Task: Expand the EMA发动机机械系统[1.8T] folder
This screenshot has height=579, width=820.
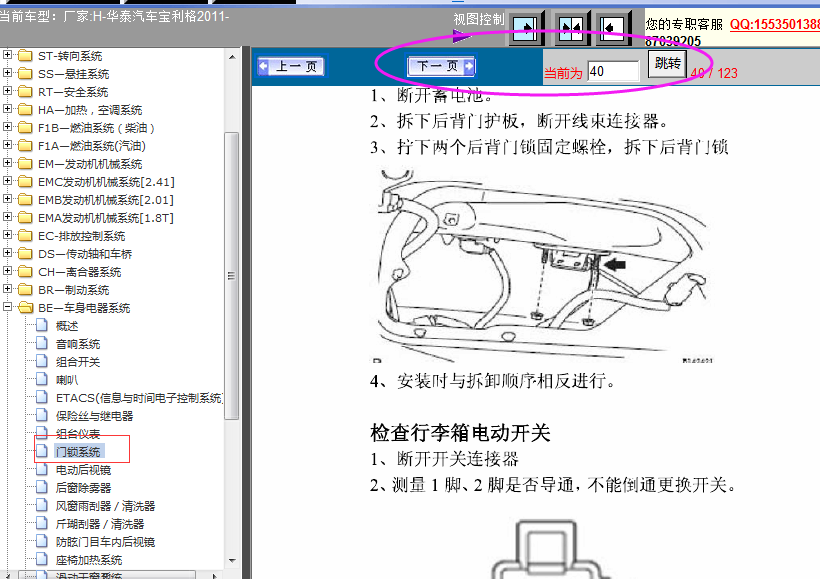Action: pos(7,217)
